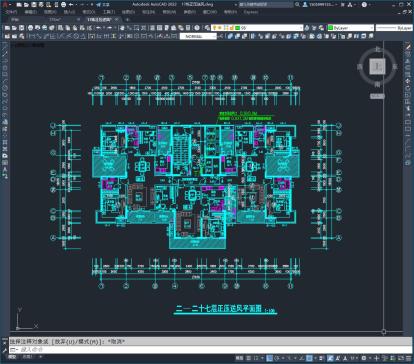
Task: Click the status bar Customization menu icon
Action: pyautogui.click(x=409, y=358)
